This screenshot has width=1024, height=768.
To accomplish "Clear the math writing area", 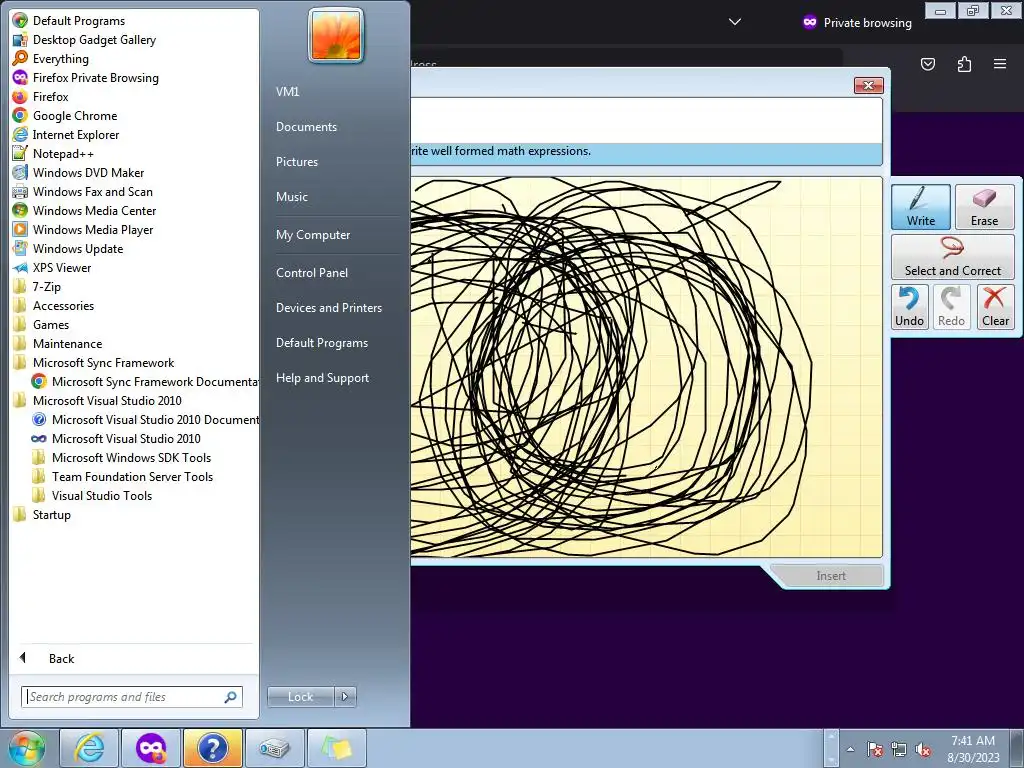I will pyautogui.click(x=995, y=307).
